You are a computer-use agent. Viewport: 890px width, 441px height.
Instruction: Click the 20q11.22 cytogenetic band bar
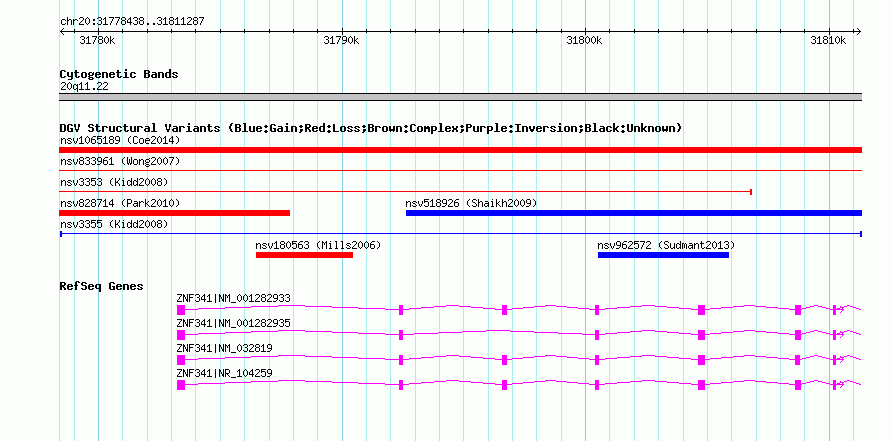pyautogui.click(x=460, y=97)
